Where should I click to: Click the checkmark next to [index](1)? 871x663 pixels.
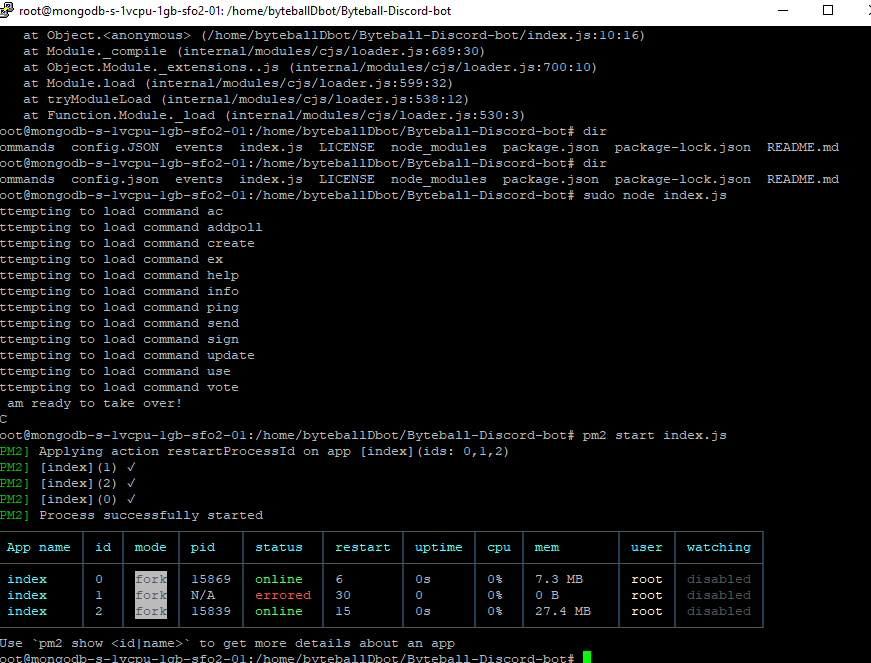(x=131, y=468)
